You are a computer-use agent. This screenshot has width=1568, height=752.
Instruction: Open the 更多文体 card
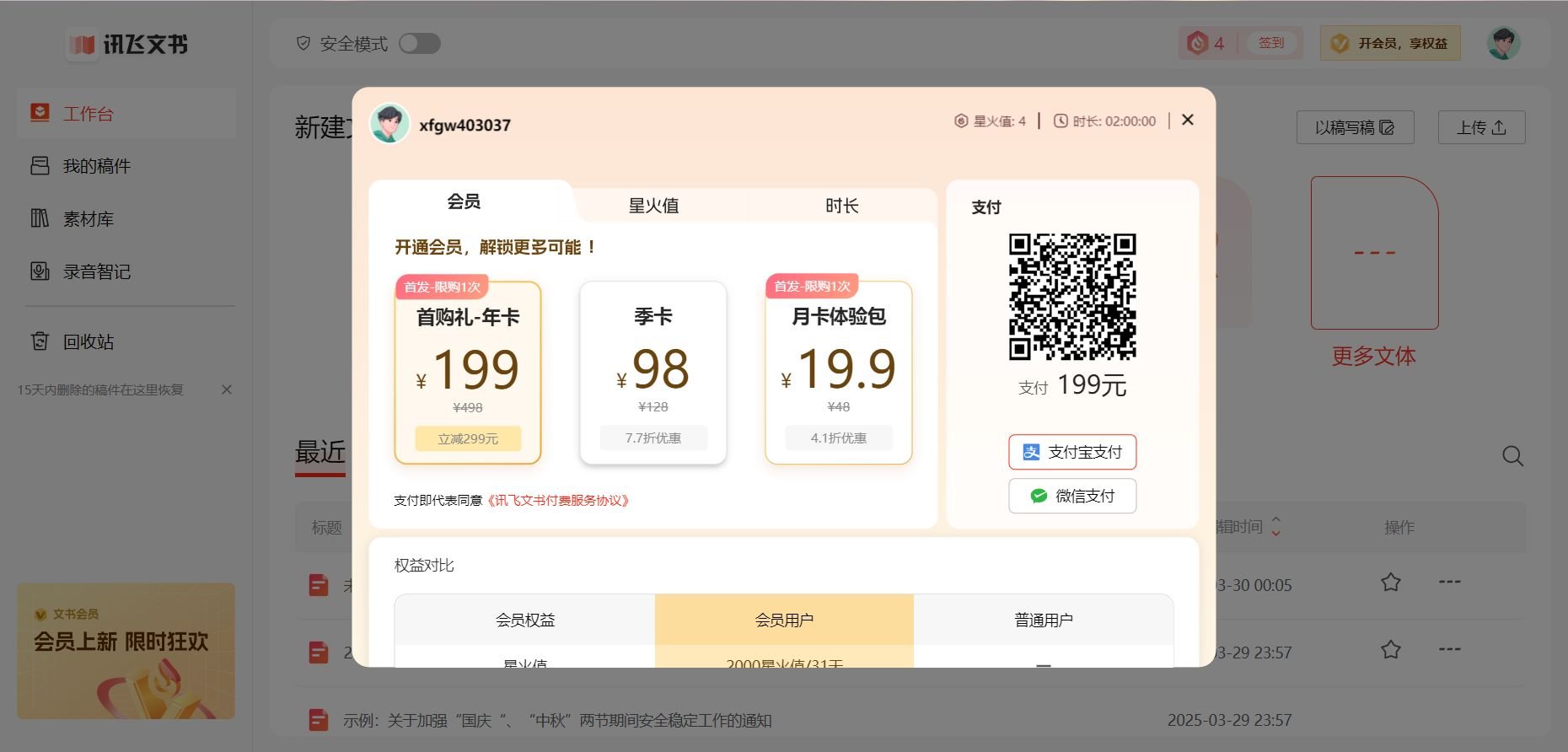1374,271
